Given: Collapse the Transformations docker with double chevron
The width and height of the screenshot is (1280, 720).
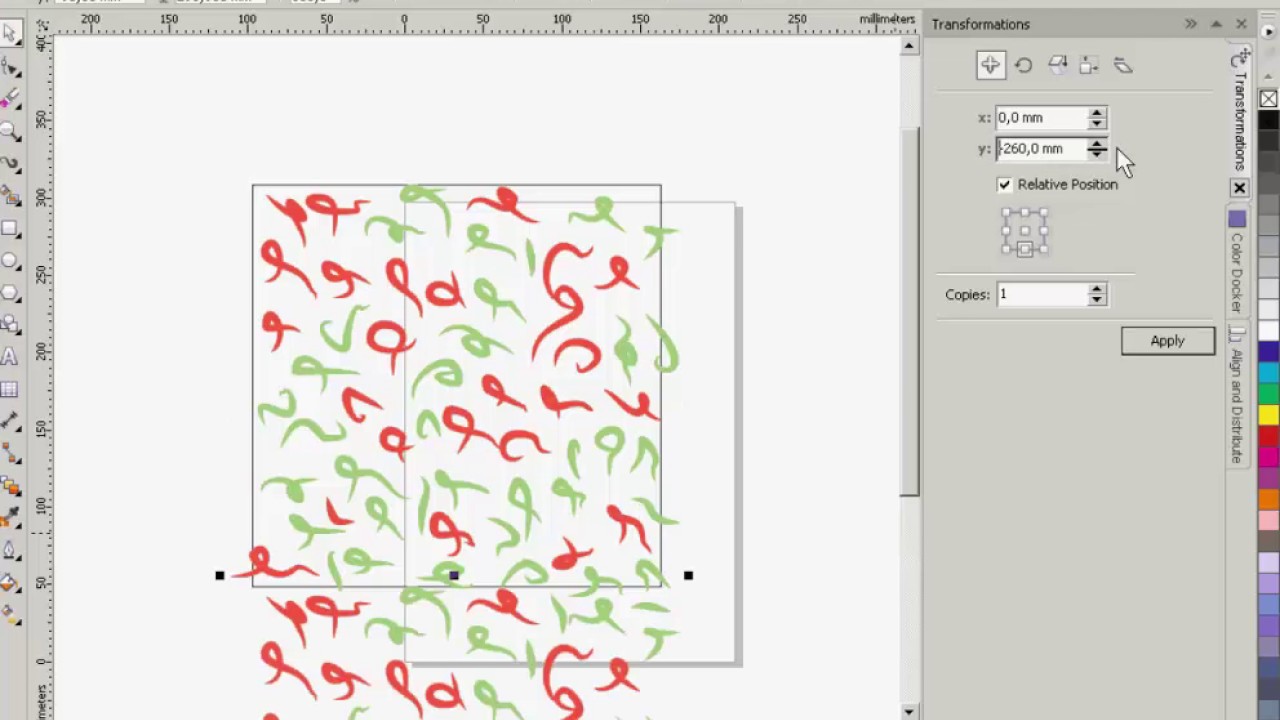Looking at the screenshot, I should pos(1190,24).
